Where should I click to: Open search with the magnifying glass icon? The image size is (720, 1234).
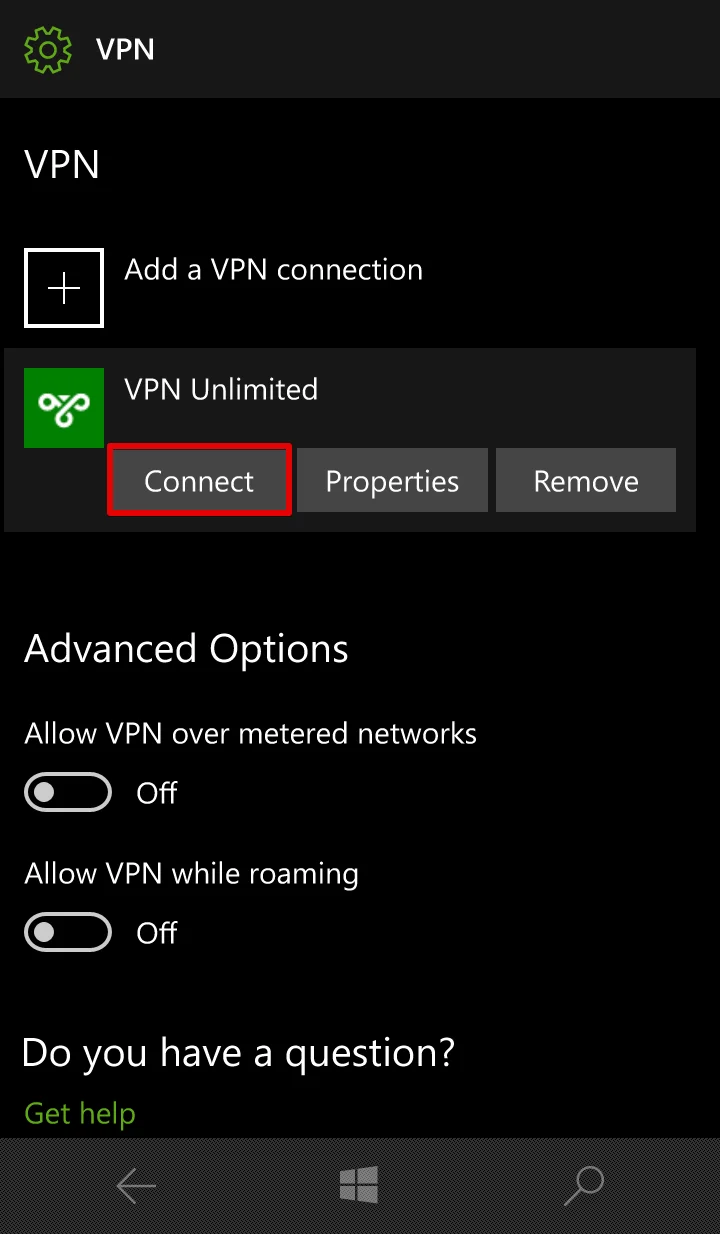583,1186
